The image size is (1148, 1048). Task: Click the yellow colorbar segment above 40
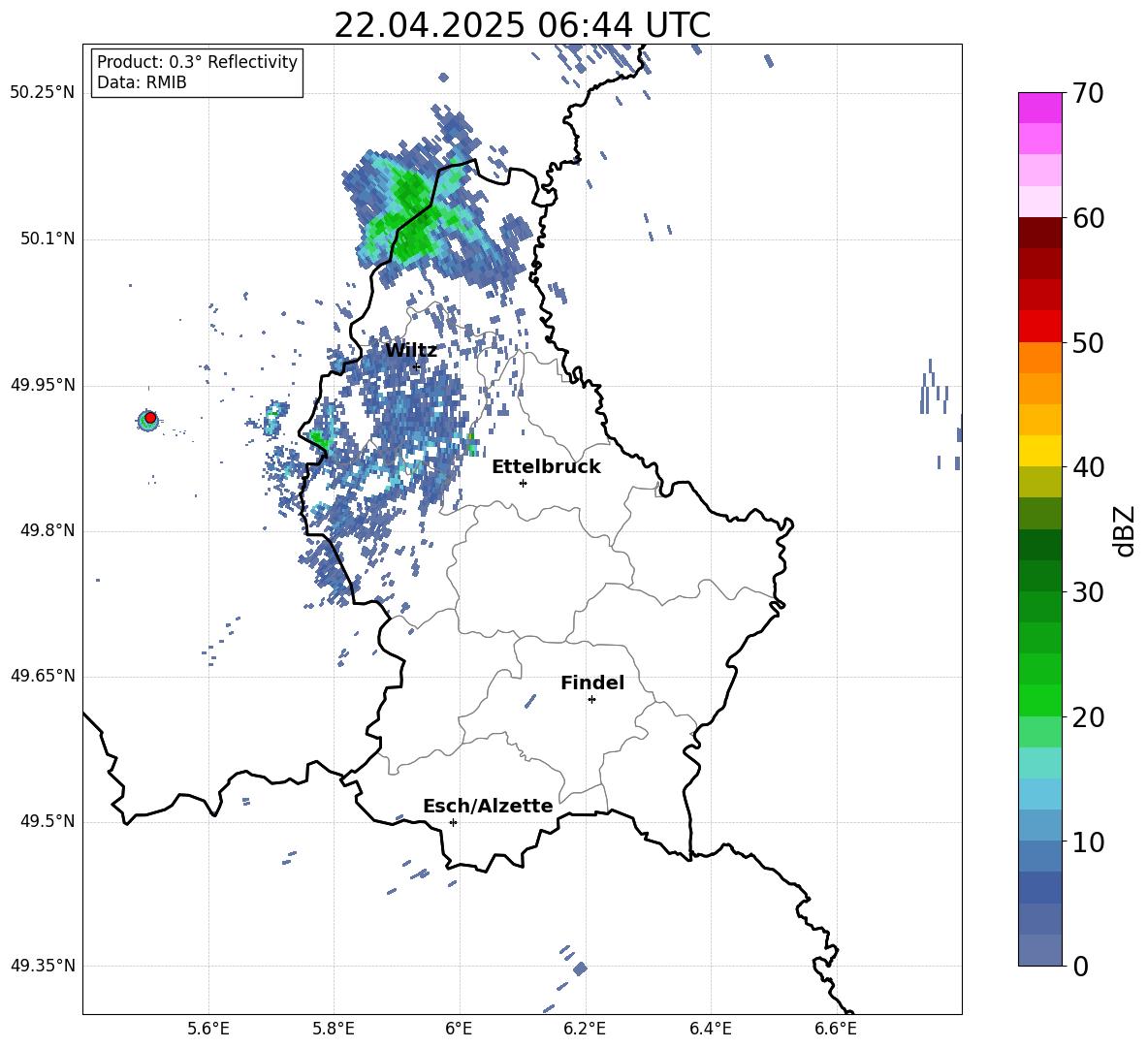click(1039, 451)
